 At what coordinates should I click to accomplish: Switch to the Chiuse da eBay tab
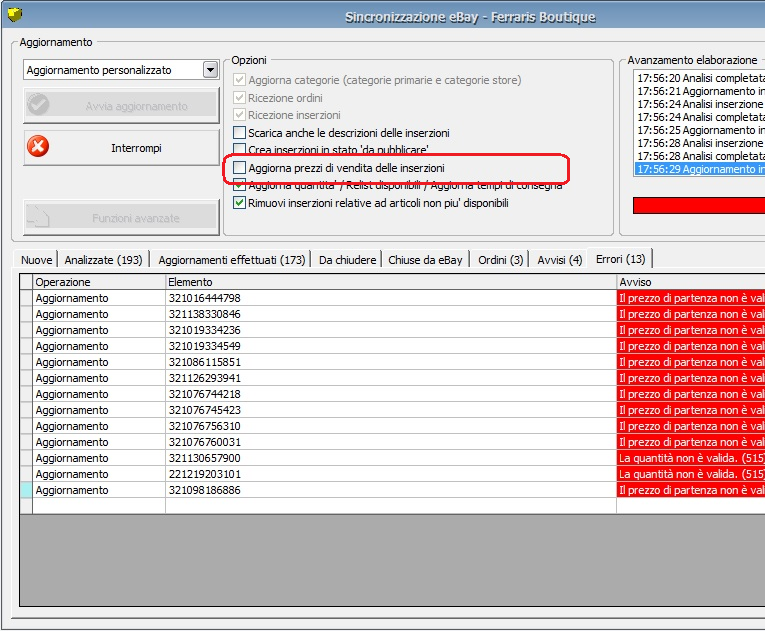tap(425, 260)
